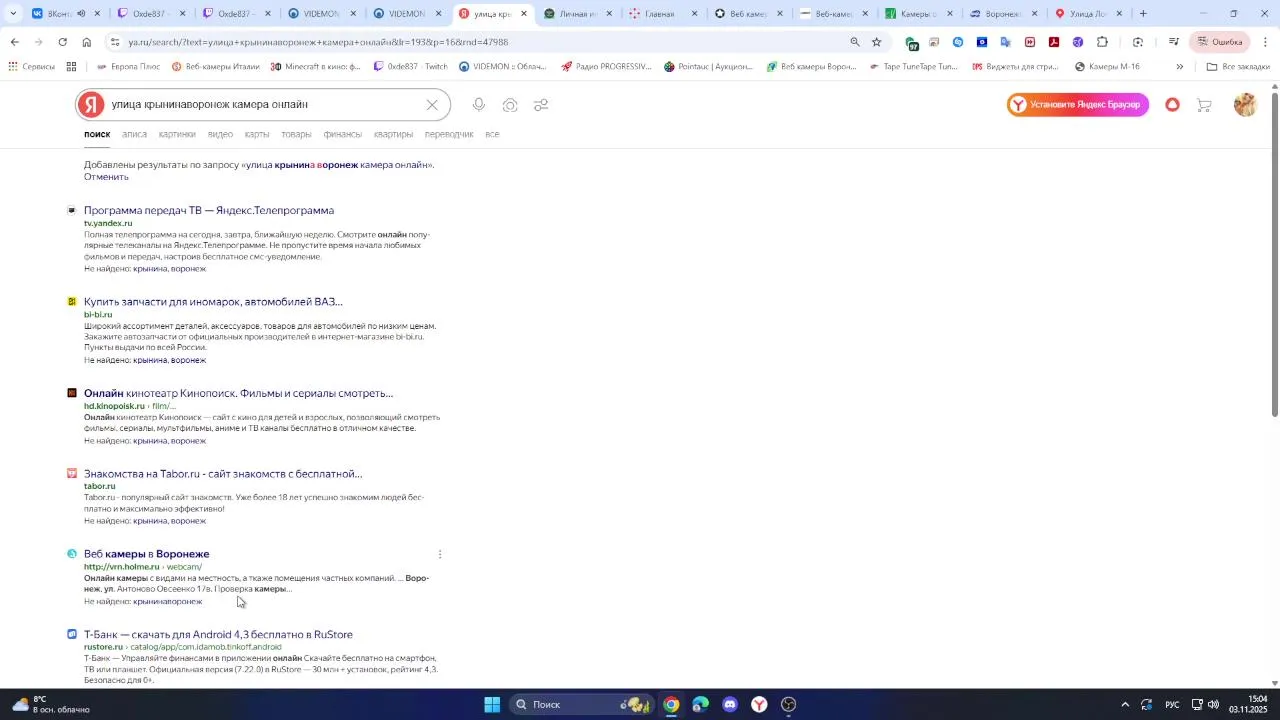Open the Yandex shopping cart
This screenshot has width=1280, height=720.
pyautogui.click(x=1205, y=105)
